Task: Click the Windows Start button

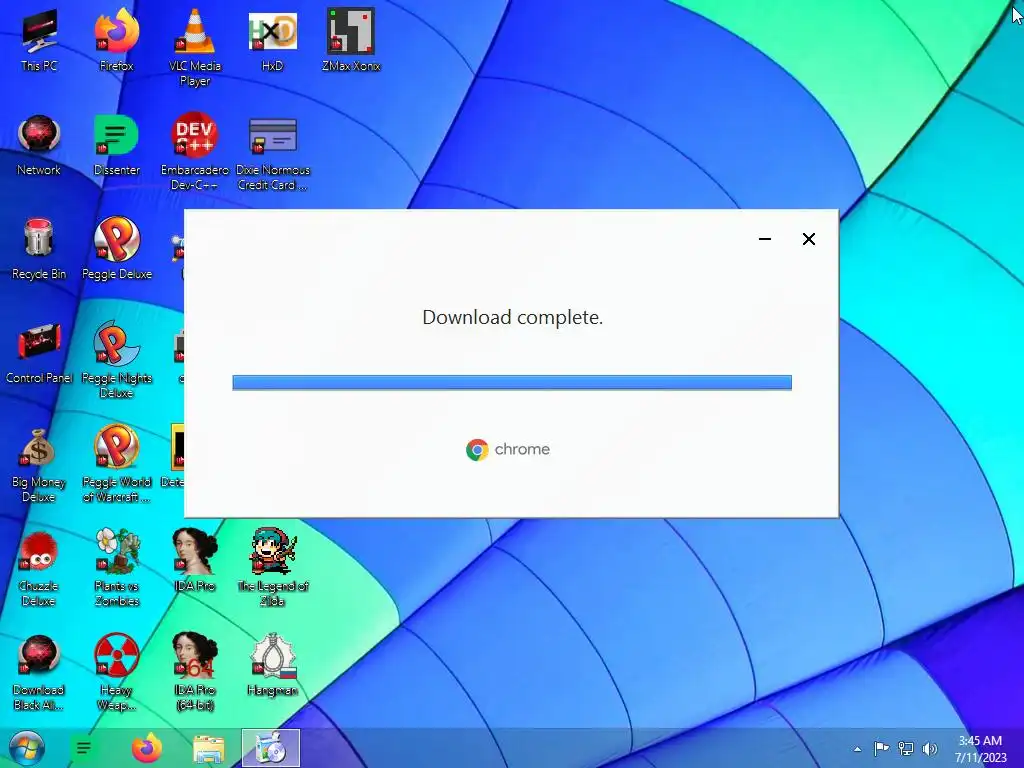Action: [27, 748]
